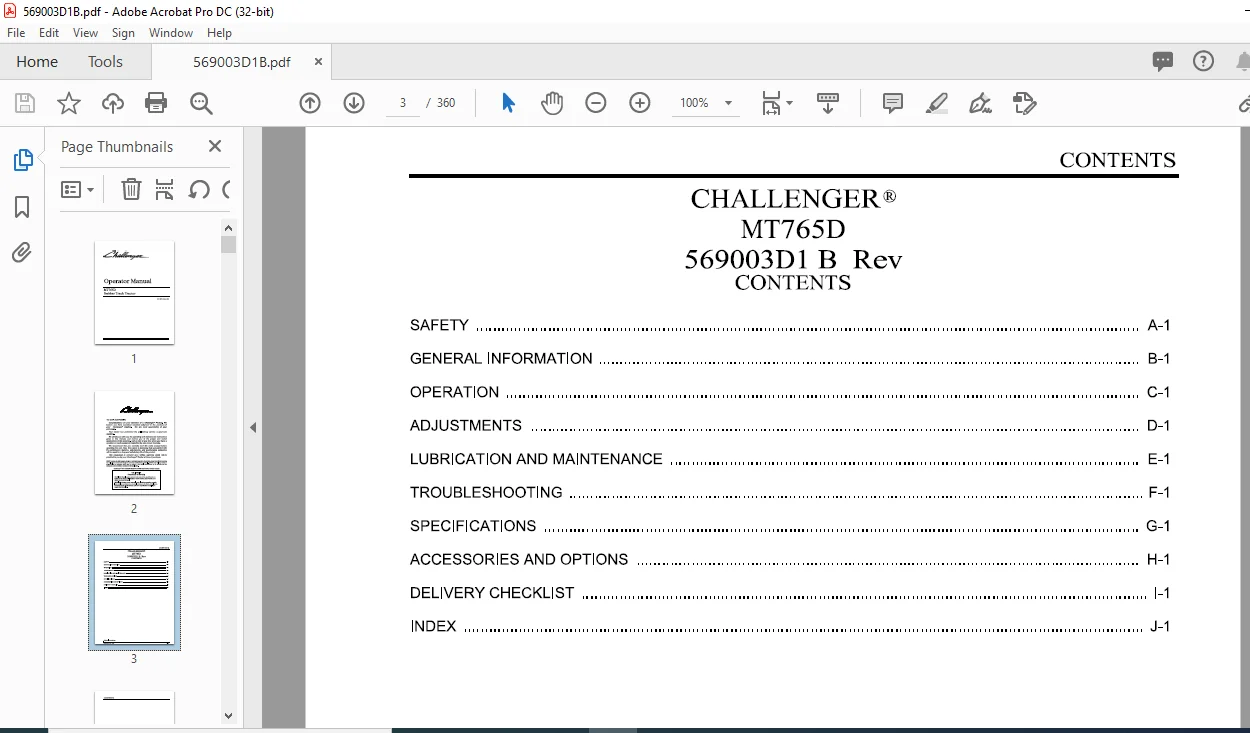The width and height of the screenshot is (1250, 733).
Task: Open the notifications bell
Action: 1242,61
